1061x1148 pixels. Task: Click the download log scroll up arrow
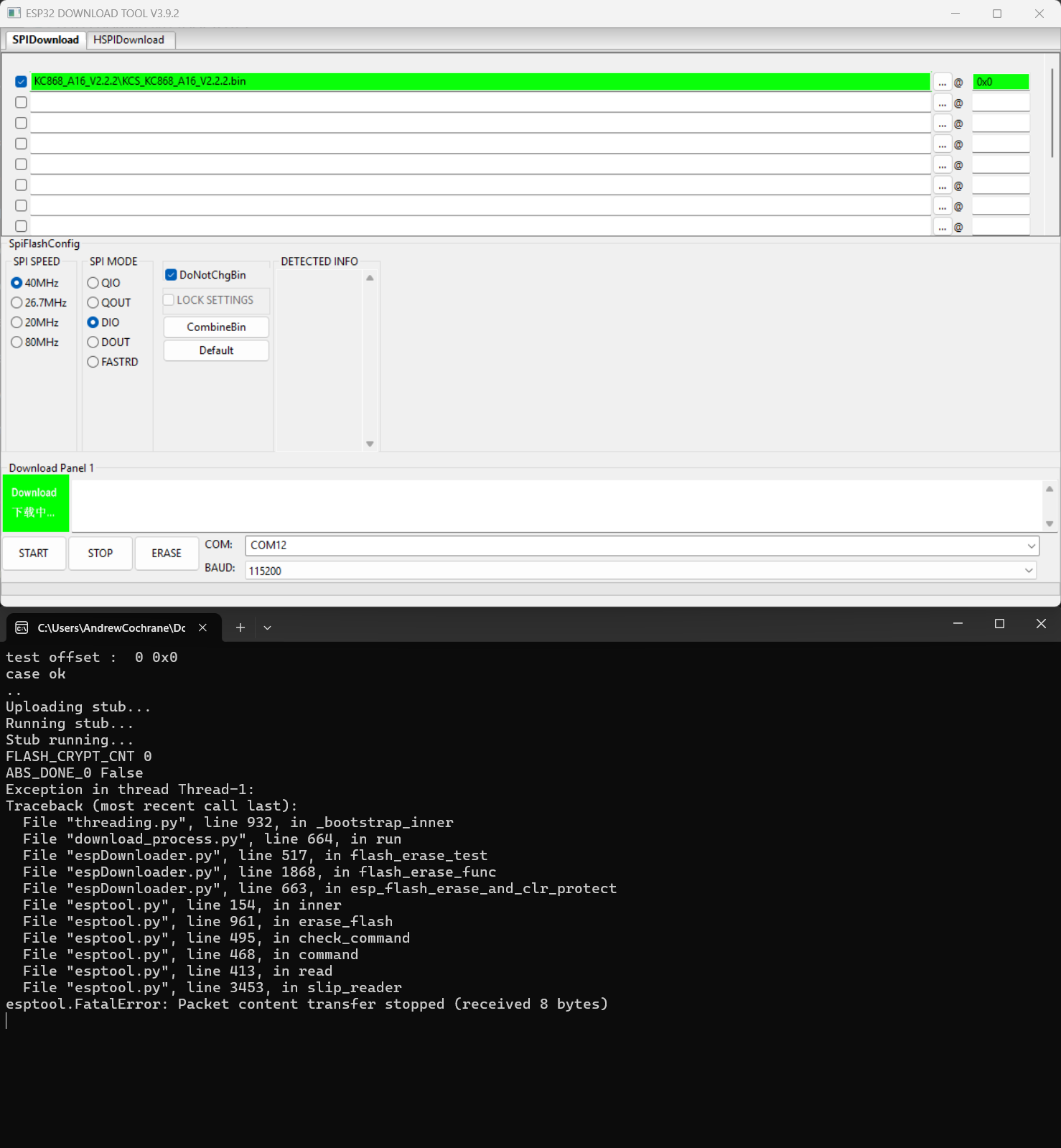[x=1050, y=489]
